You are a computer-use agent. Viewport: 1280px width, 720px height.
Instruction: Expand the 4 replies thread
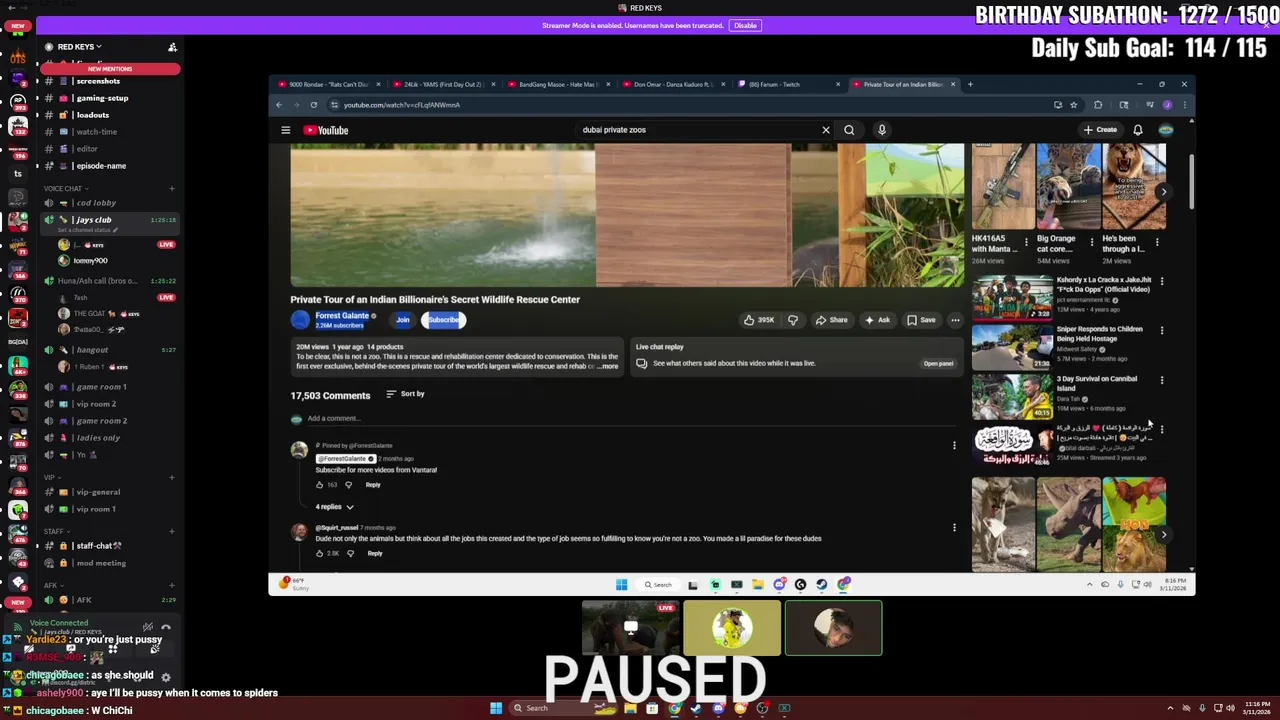pyautogui.click(x=335, y=507)
